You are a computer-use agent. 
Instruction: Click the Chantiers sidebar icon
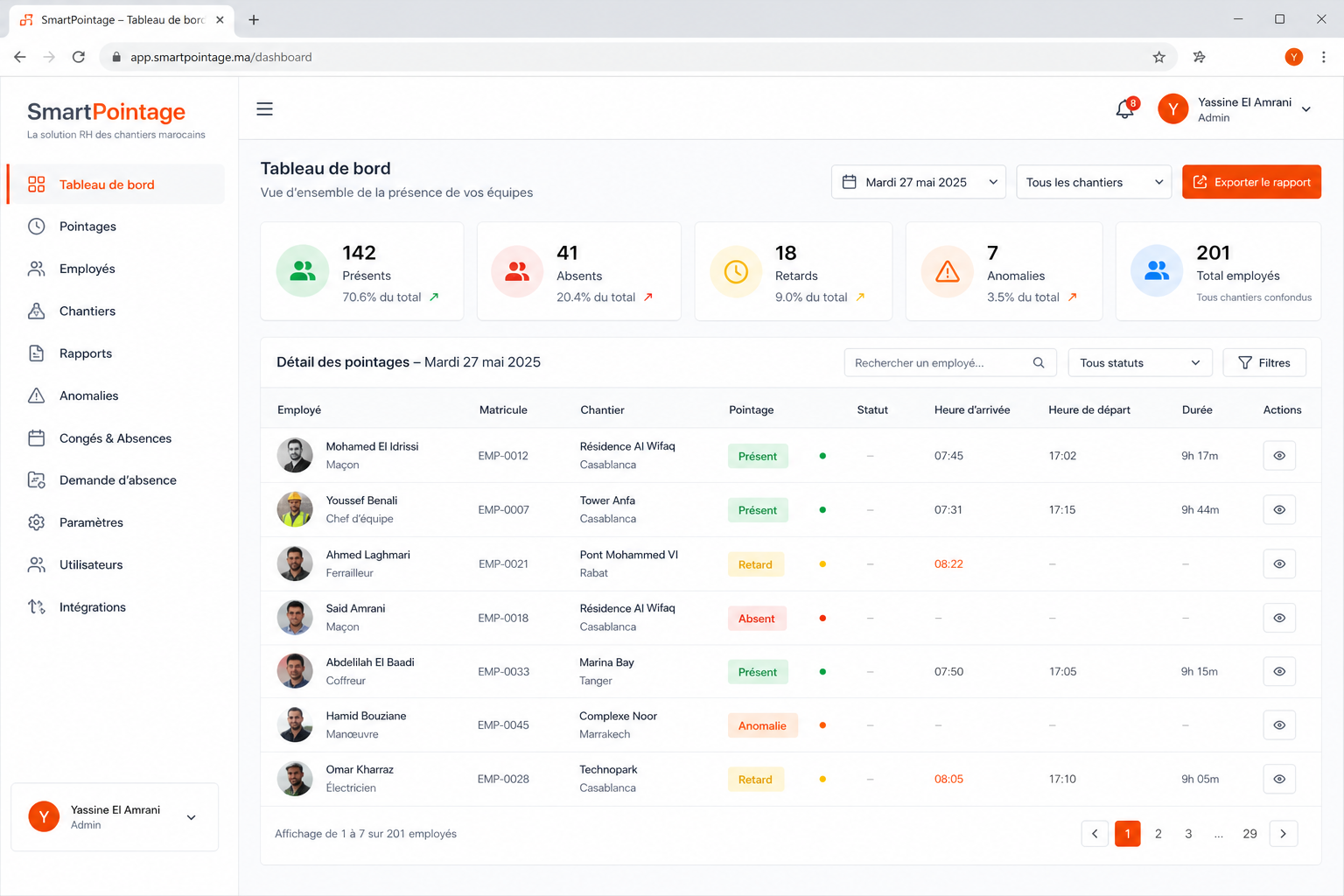36,311
